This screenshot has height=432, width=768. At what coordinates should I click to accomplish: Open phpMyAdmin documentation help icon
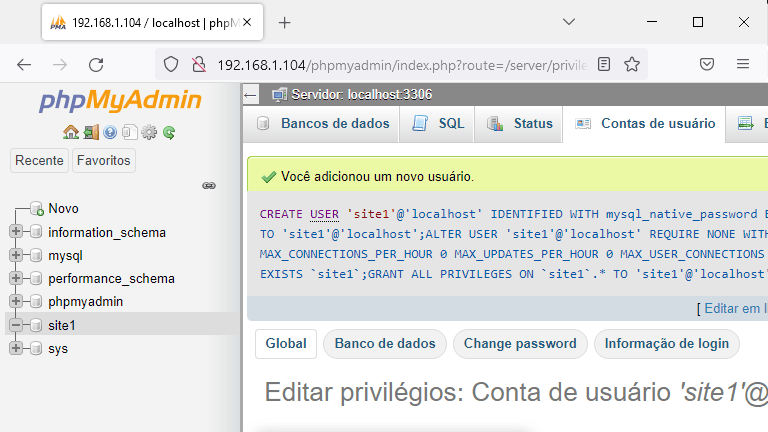pyautogui.click(x=110, y=132)
